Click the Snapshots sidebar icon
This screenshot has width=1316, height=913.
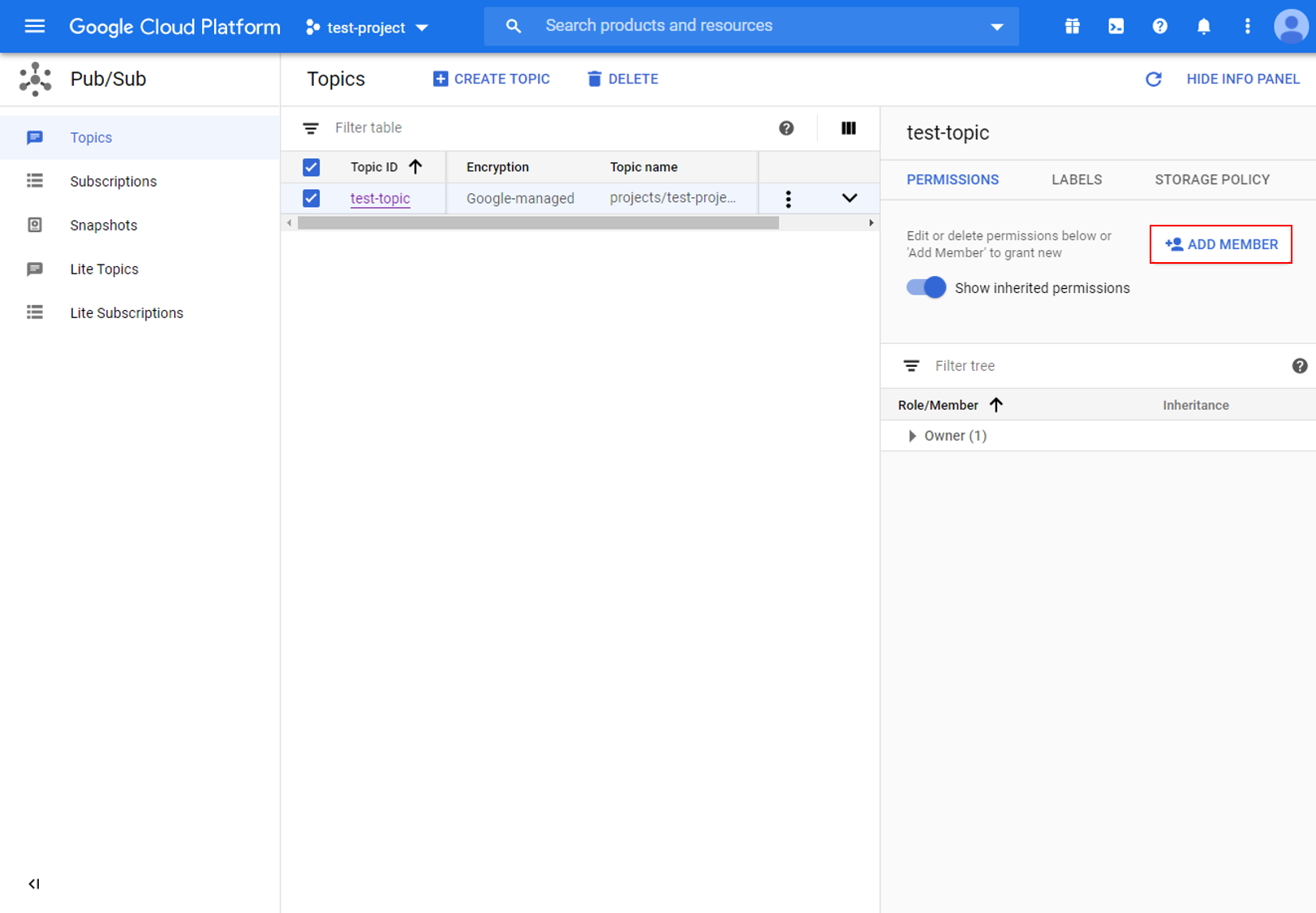click(35, 225)
